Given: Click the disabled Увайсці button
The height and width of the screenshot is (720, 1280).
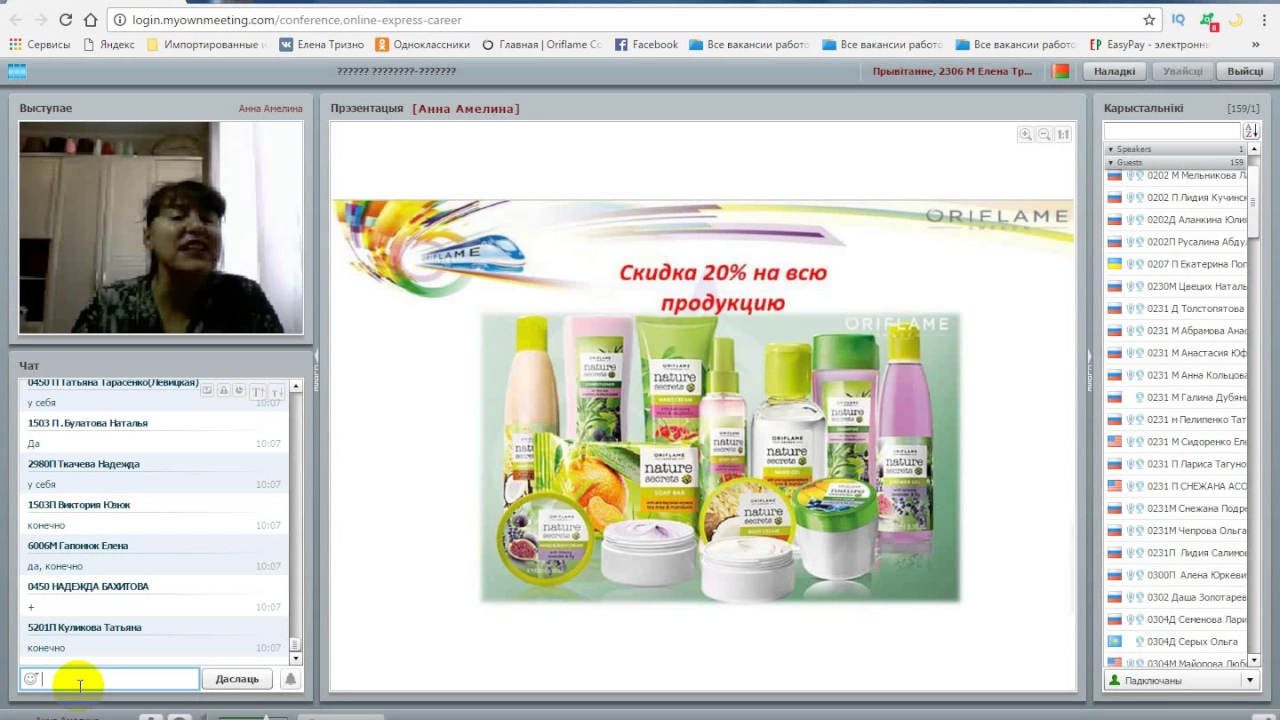Looking at the screenshot, I should [1182, 71].
